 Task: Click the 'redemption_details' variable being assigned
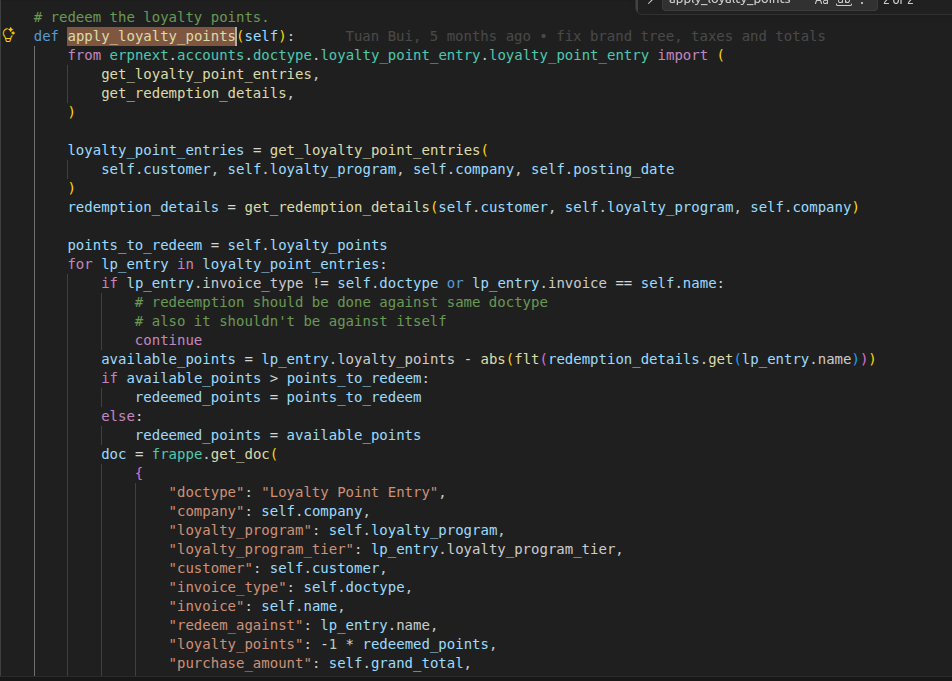click(x=143, y=207)
